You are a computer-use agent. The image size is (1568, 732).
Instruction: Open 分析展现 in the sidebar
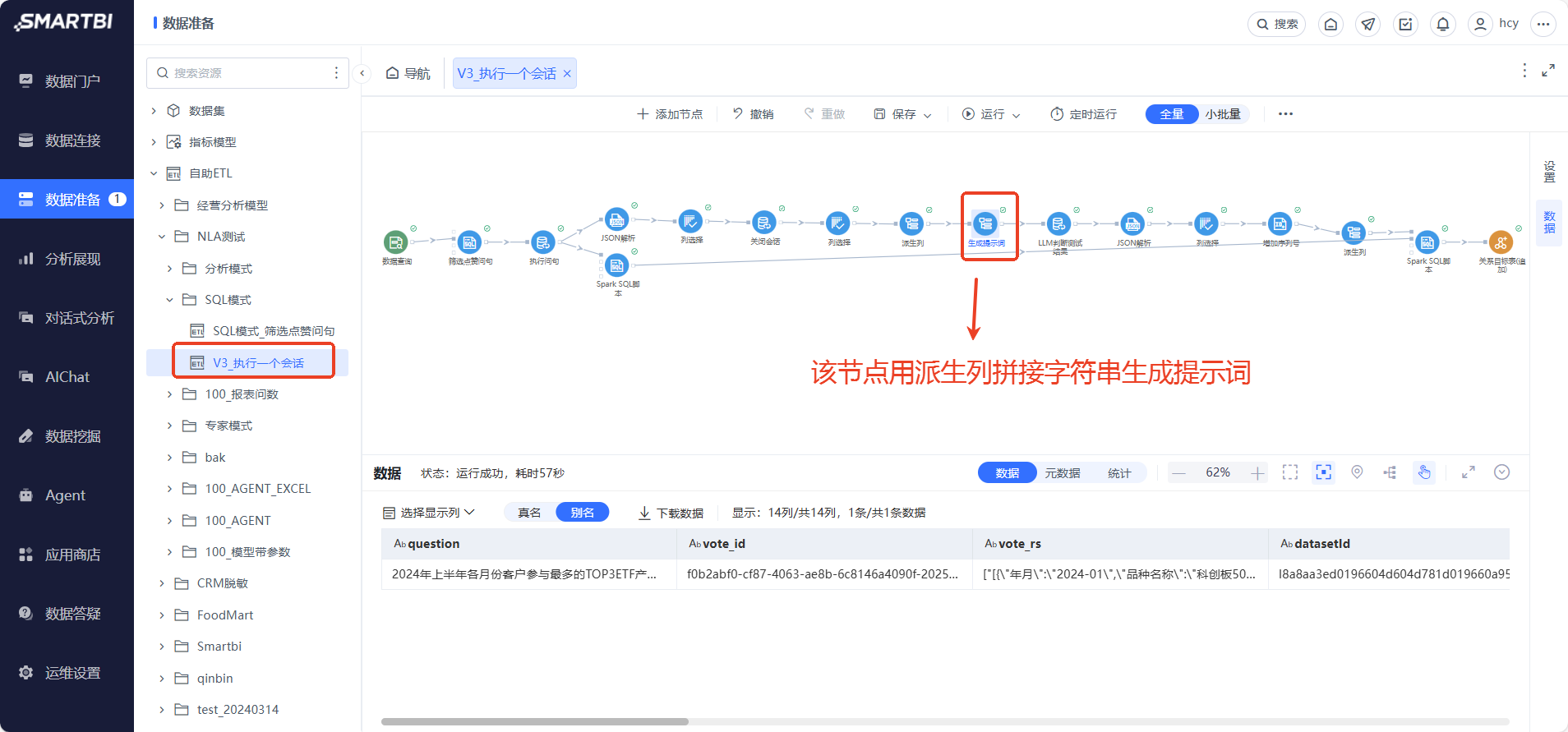point(67,259)
